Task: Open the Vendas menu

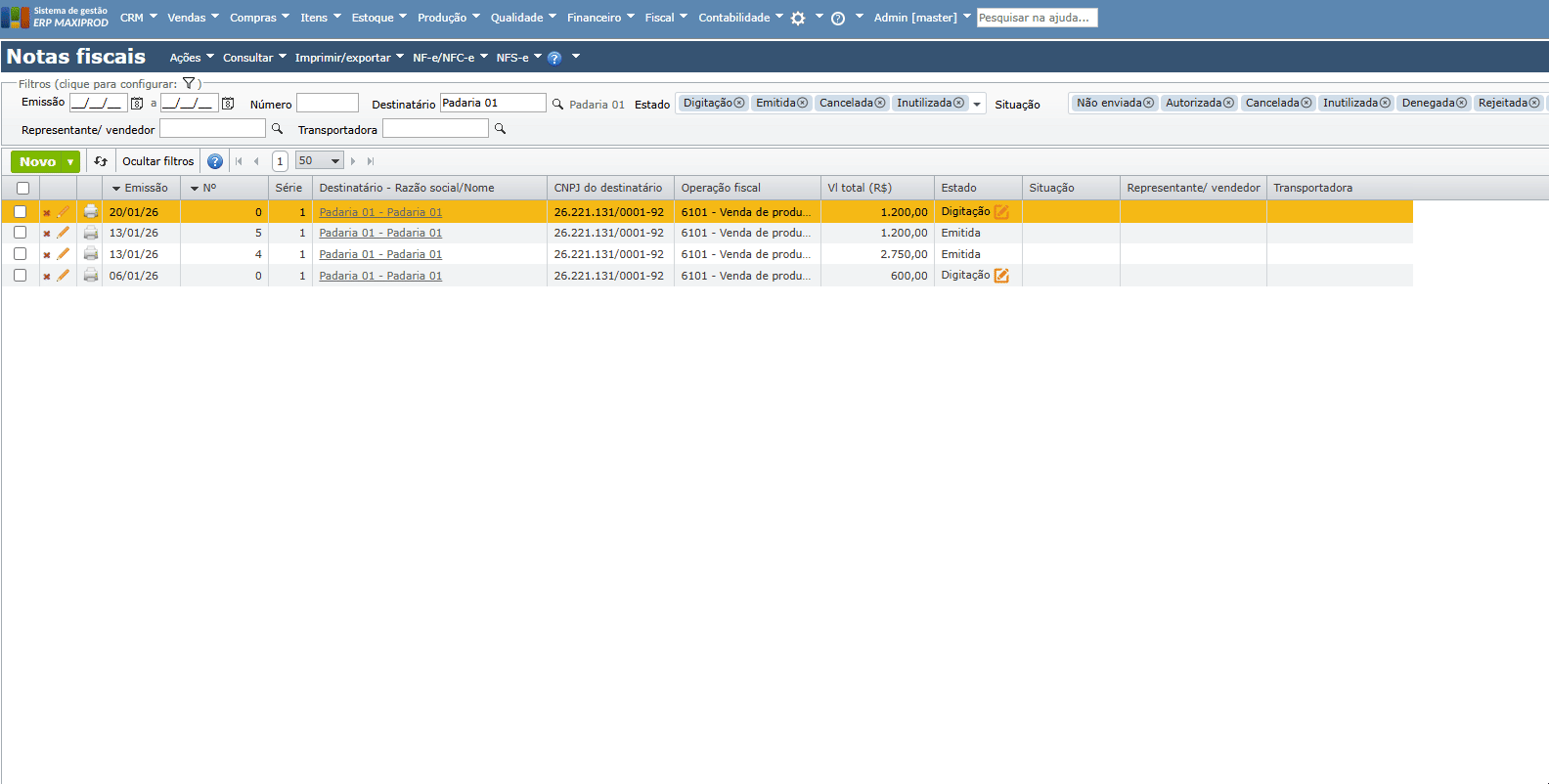Action: click(193, 18)
